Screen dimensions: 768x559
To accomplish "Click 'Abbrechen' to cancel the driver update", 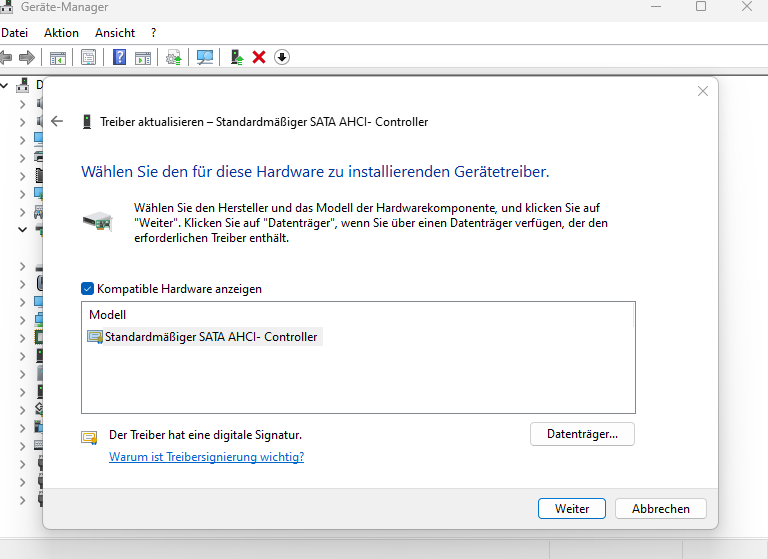I will (660, 509).
